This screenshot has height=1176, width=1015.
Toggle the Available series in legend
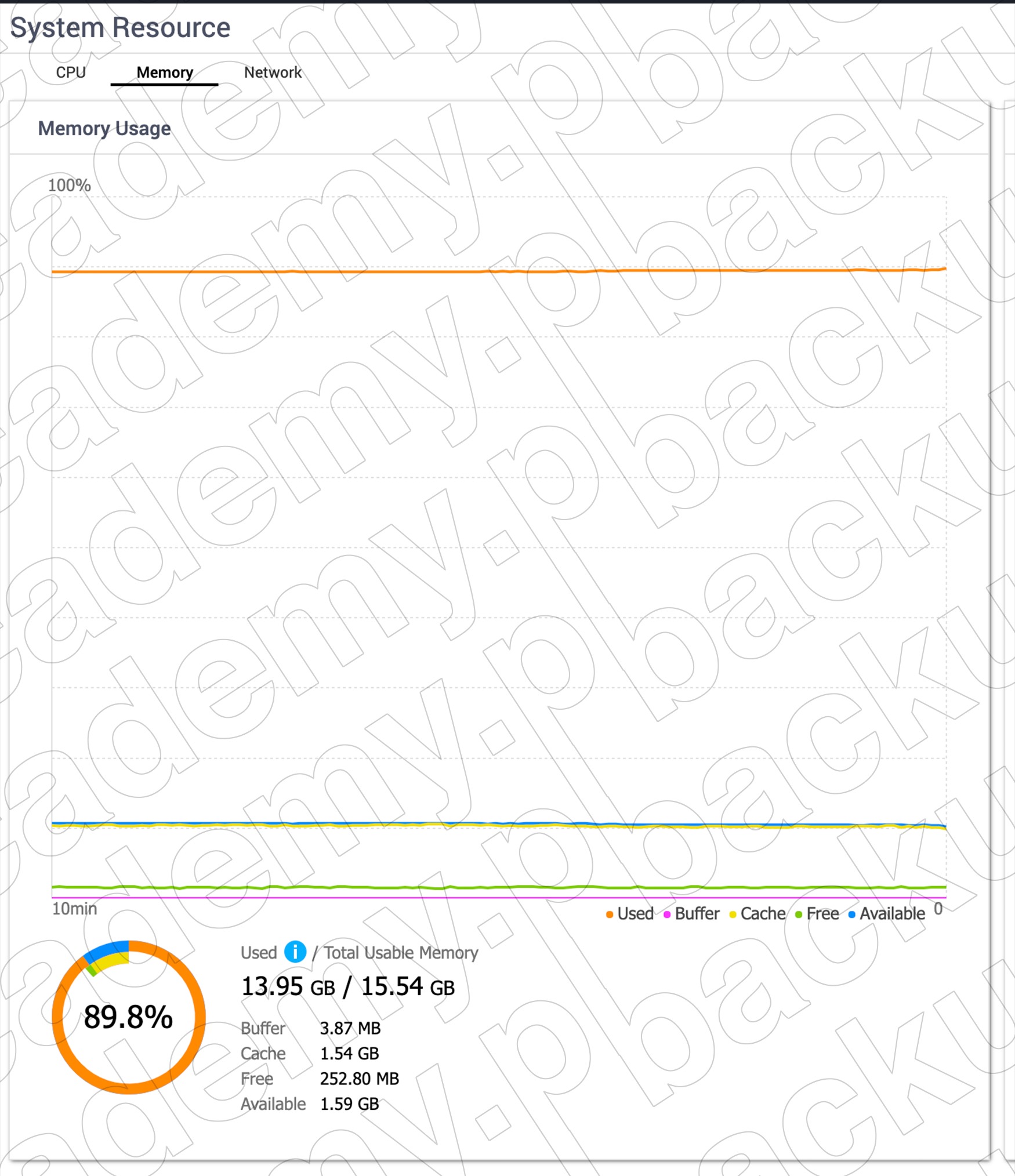point(887,914)
